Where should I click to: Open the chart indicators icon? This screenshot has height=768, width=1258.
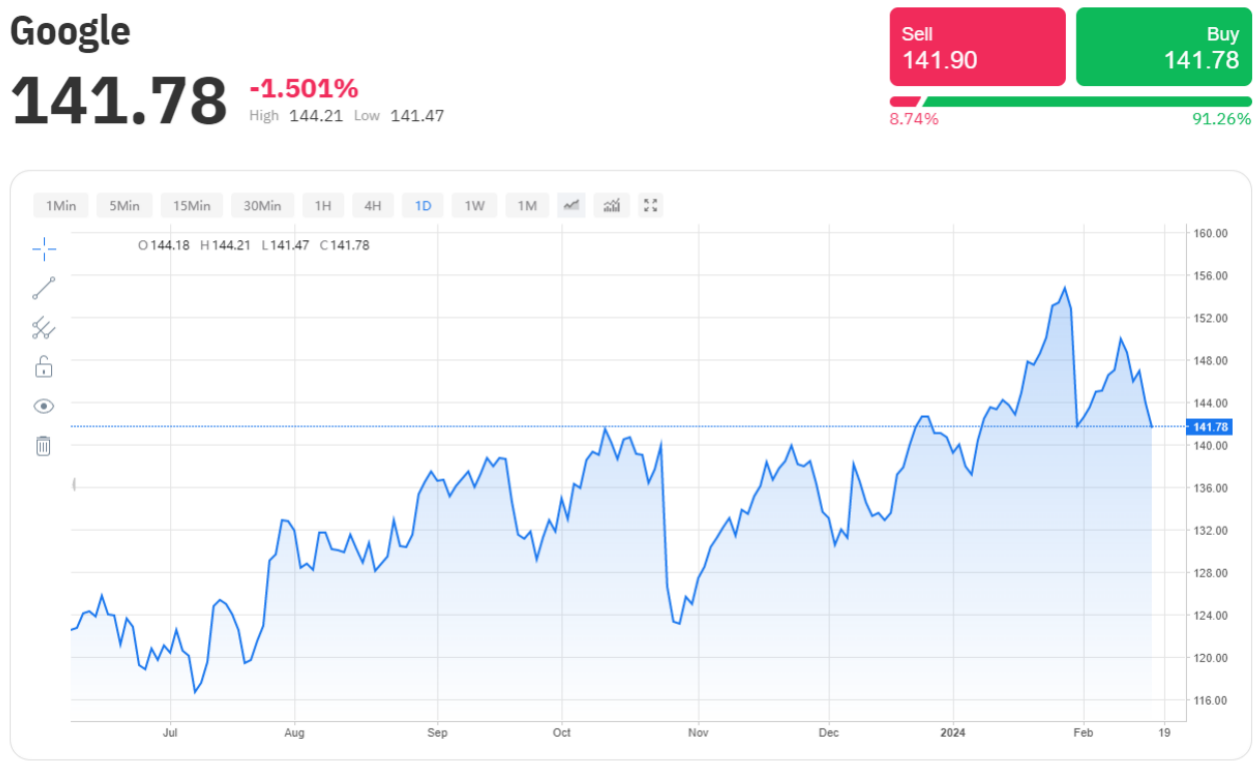pos(611,206)
